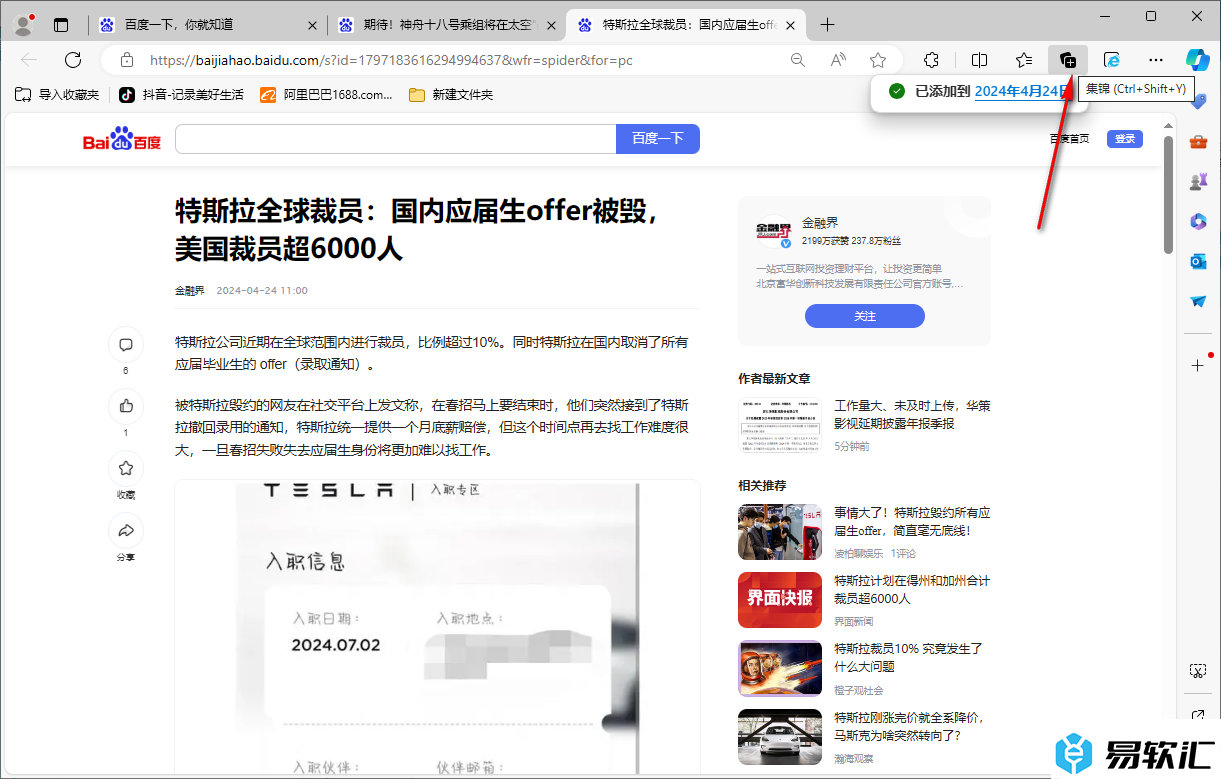Open the 百度首页 link
Screen dimensions: 1221x779
tap(1069, 139)
